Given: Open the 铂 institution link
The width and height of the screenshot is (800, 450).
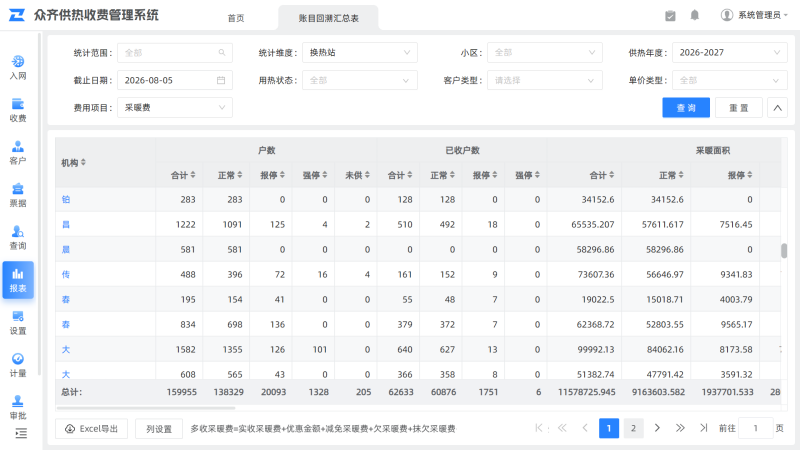Looking at the screenshot, I should pyautogui.click(x=66, y=199).
